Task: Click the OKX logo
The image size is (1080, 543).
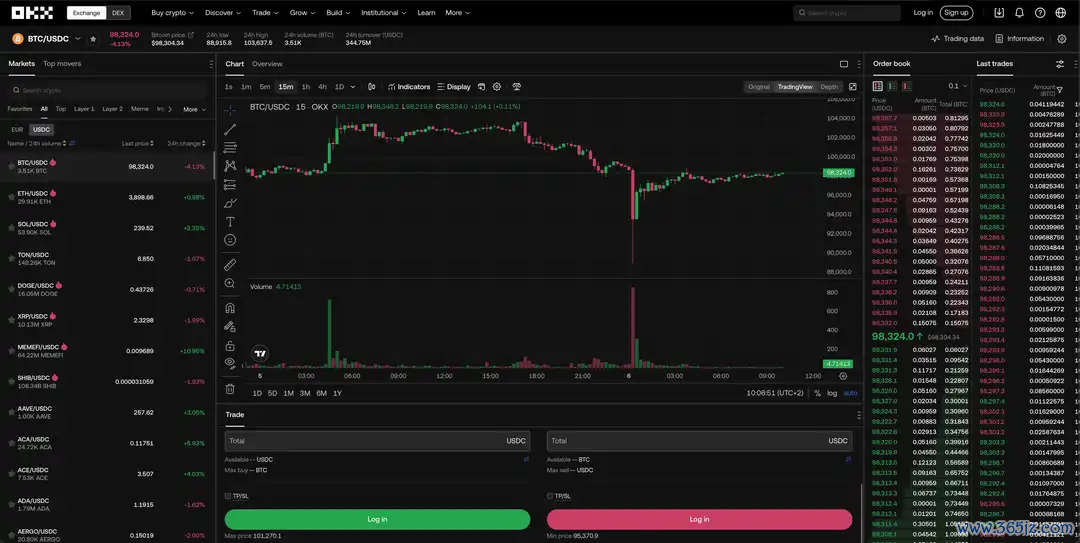Action: tap(32, 12)
